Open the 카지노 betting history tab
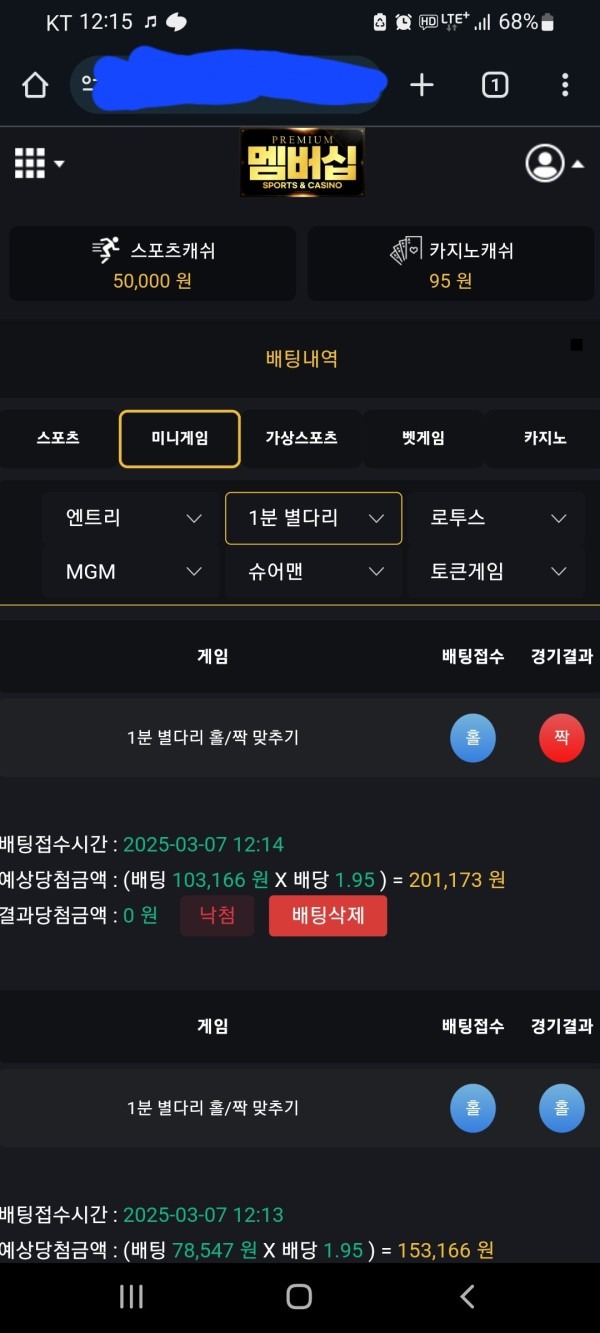This screenshot has width=600, height=1333. [x=543, y=438]
